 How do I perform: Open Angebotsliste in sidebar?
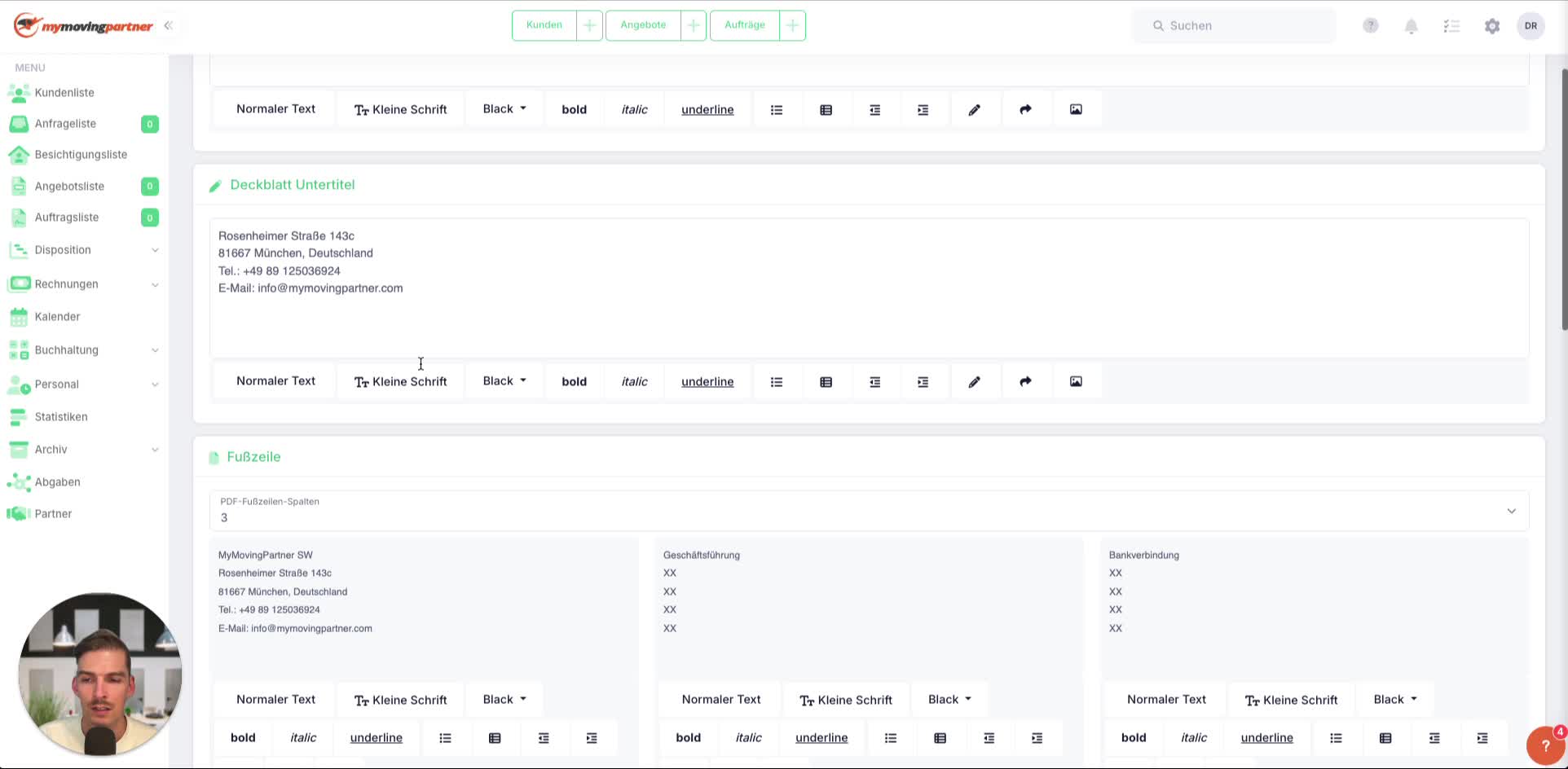pos(69,187)
